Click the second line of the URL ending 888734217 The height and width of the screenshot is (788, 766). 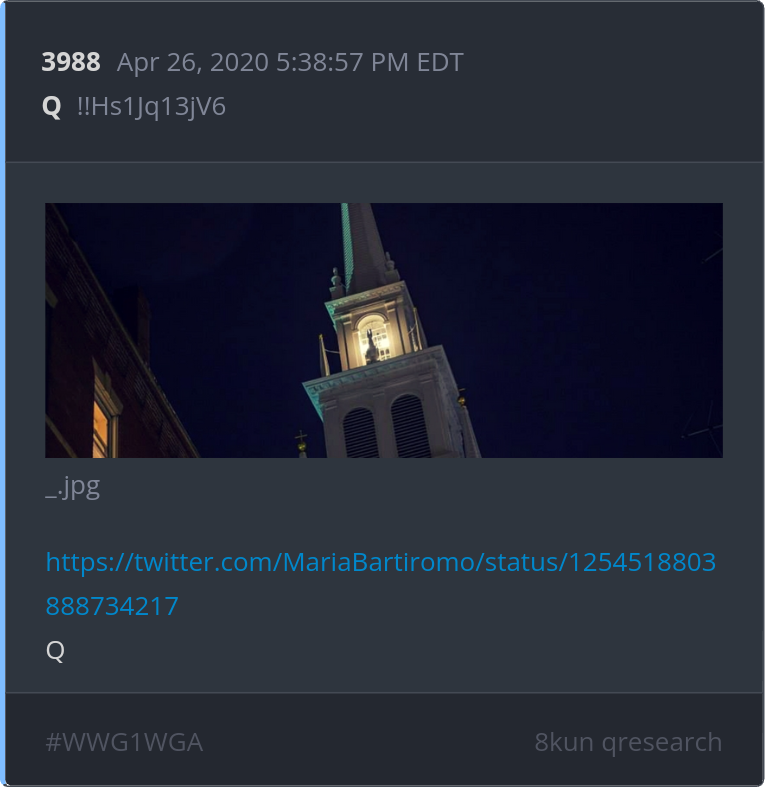click(112, 606)
